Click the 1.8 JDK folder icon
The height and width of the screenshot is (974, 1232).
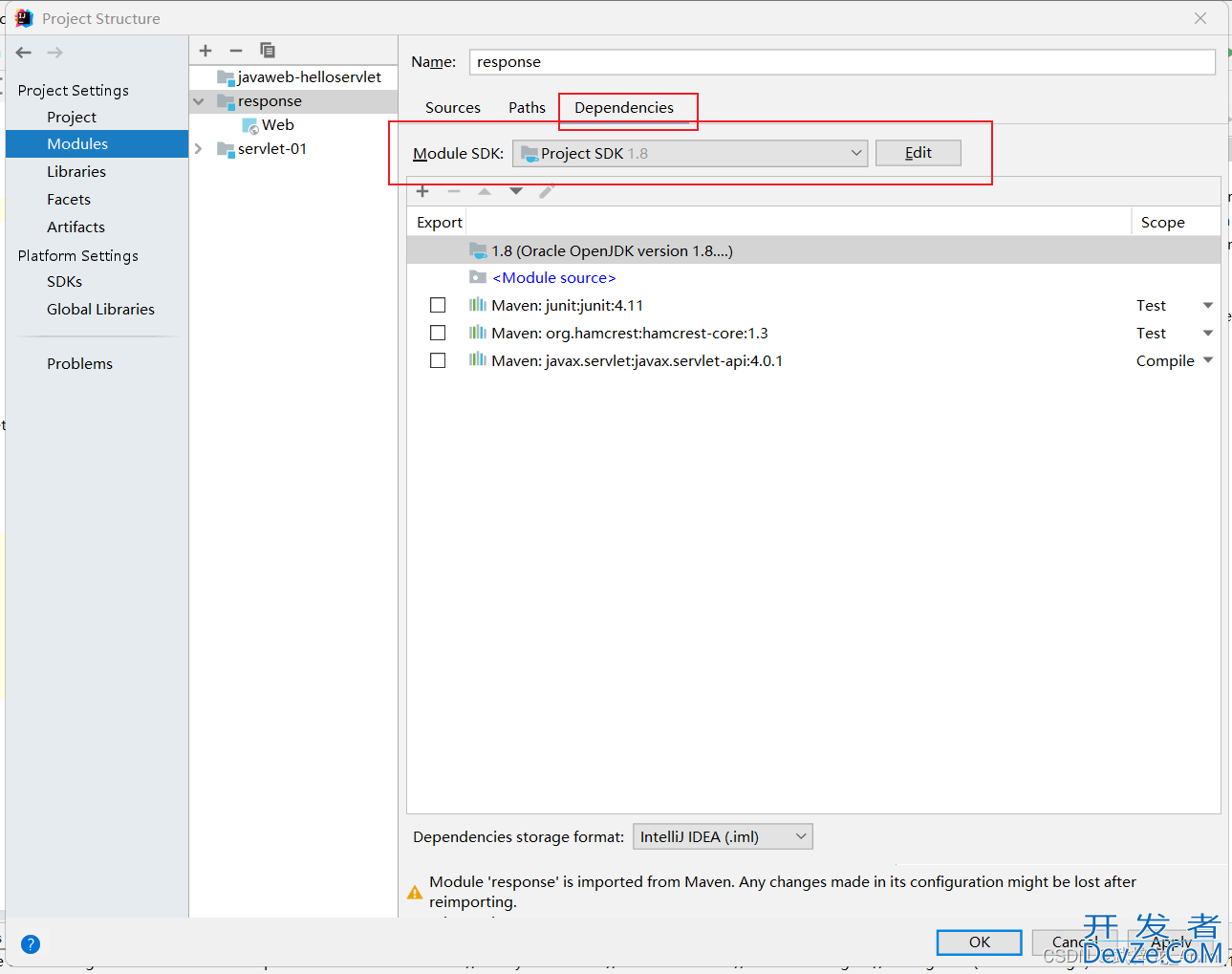pyautogui.click(x=478, y=250)
